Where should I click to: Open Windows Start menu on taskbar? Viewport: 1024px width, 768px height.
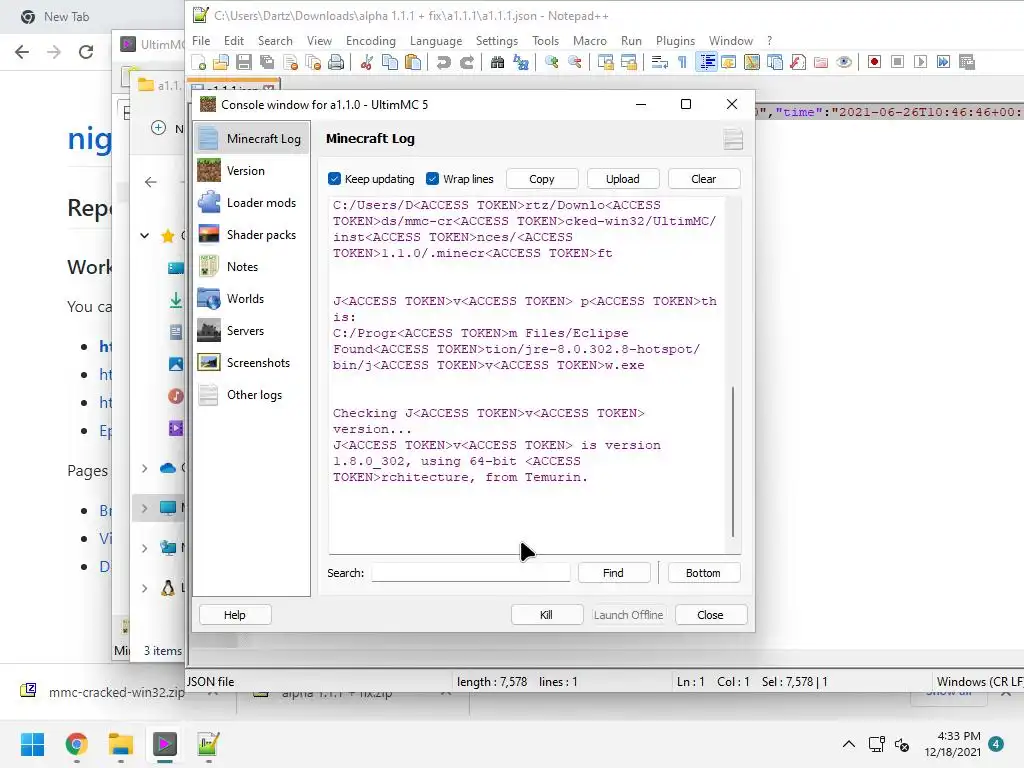point(32,744)
